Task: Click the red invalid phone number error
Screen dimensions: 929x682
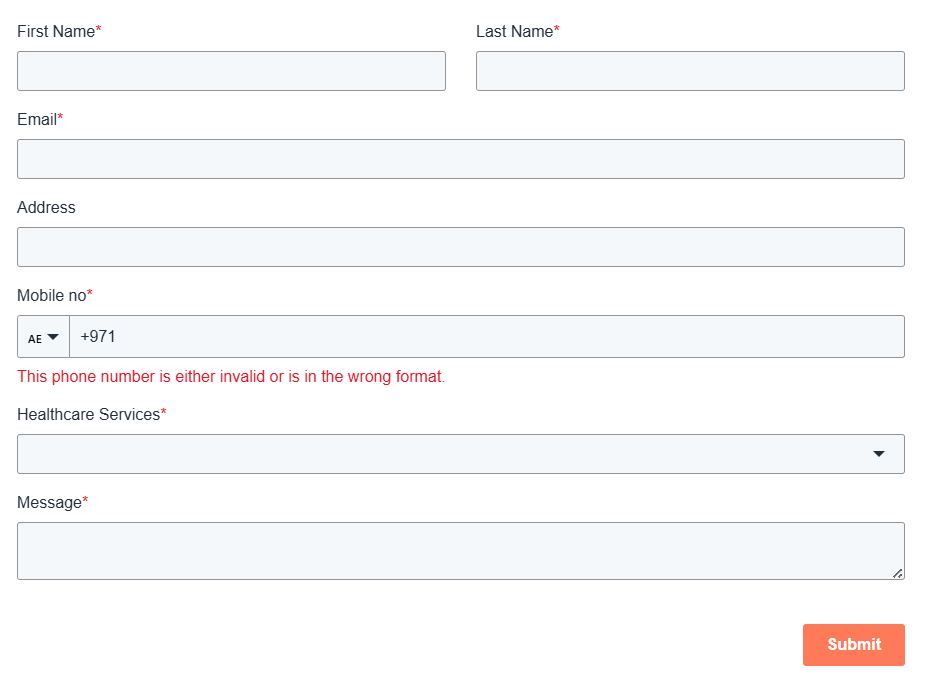Action: click(231, 377)
